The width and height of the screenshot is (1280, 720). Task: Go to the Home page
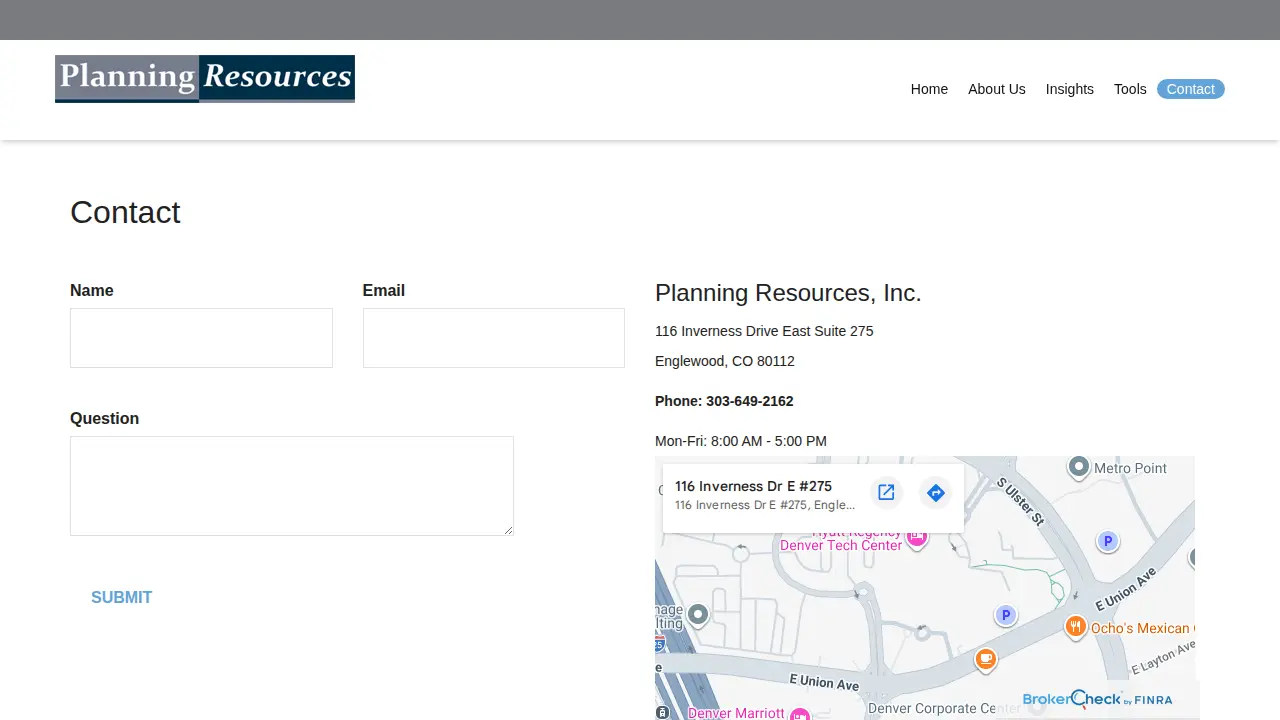pyautogui.click(x=929, y=89)
